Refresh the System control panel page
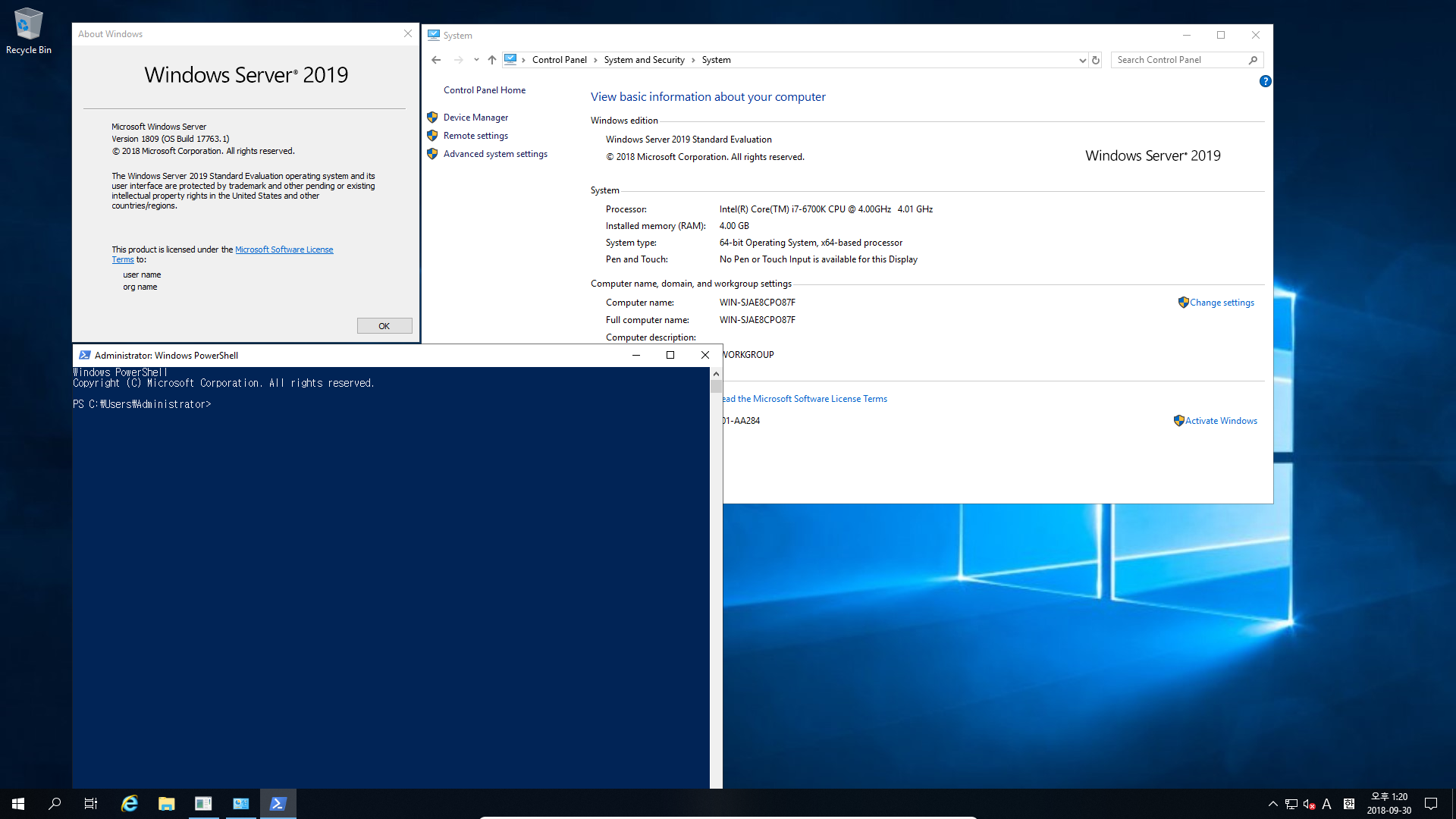1456x819 pixels. pyautogui.click(x=1096, y=60)
